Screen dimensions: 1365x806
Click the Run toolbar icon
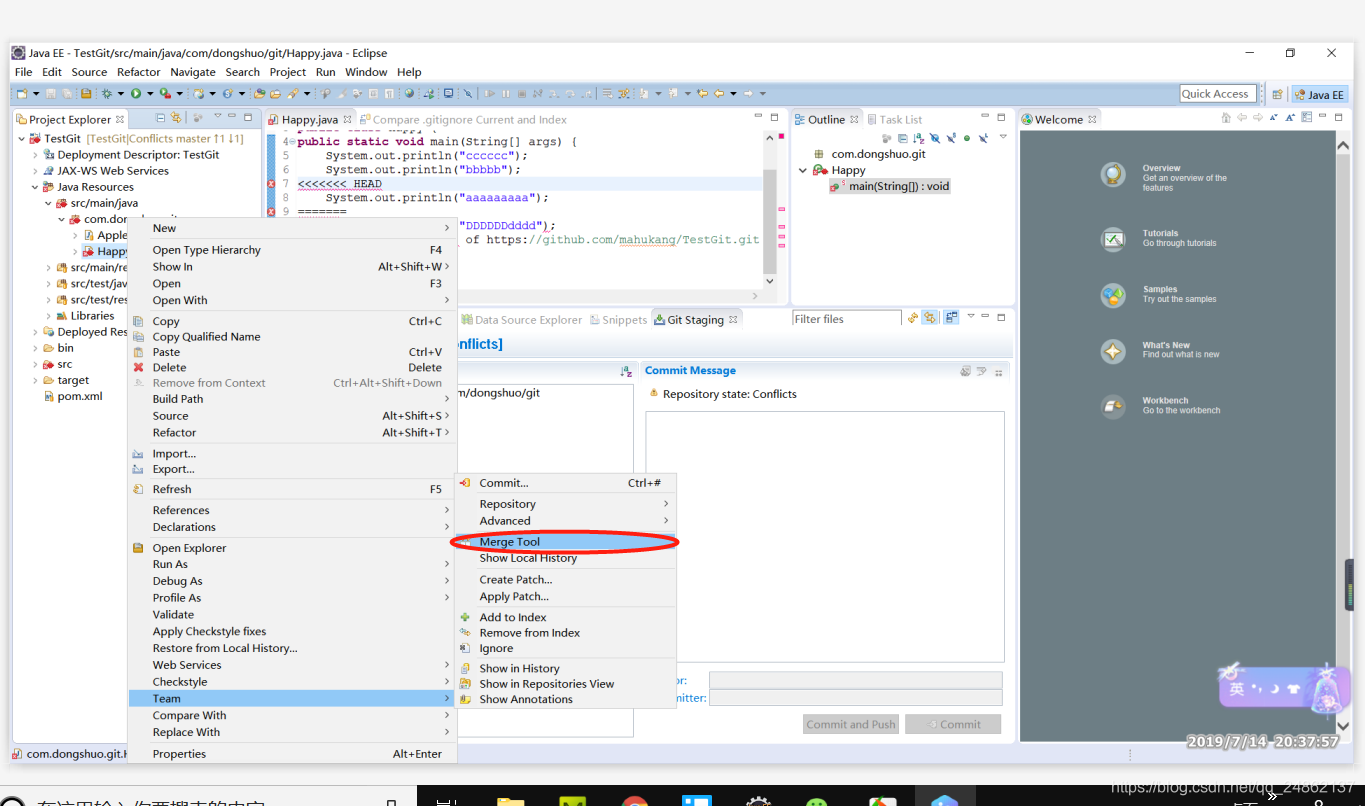click(136, 94)
